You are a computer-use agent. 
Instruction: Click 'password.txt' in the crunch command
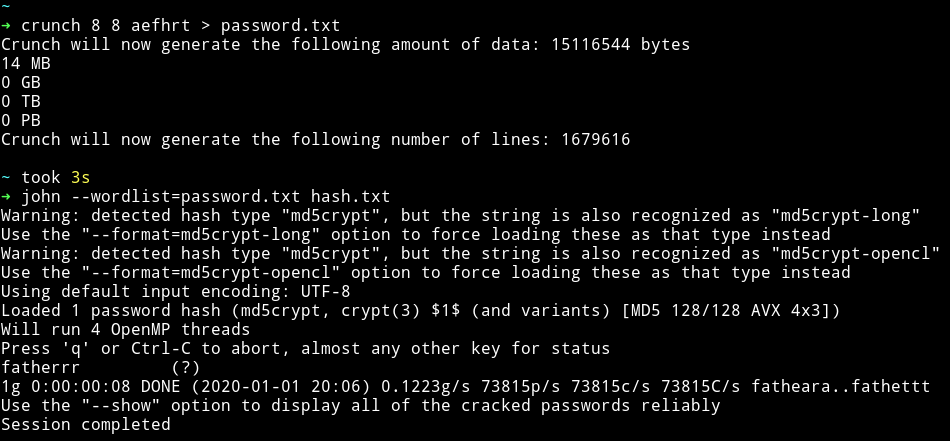point(281,26)
